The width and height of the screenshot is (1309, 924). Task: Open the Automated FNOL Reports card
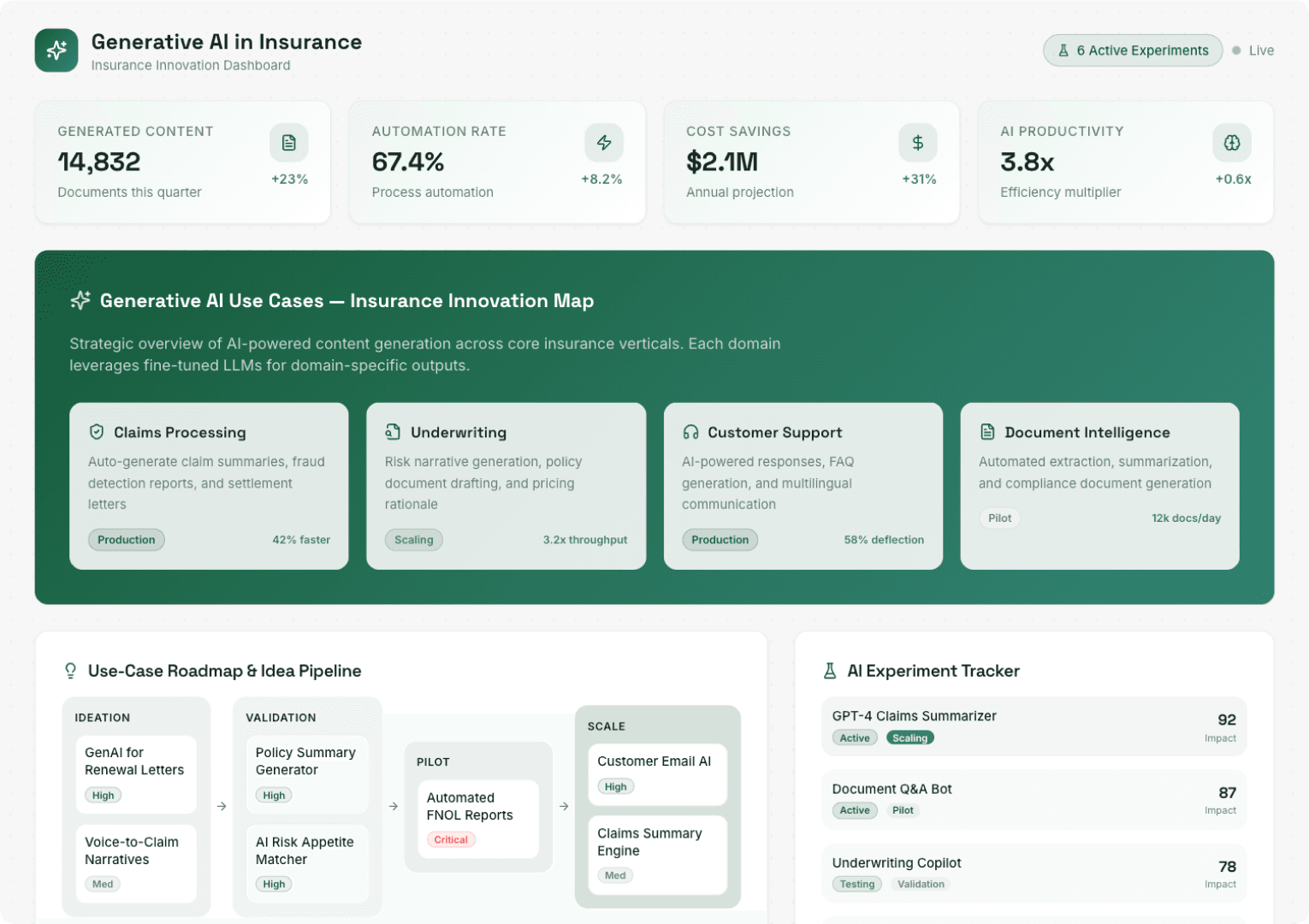click(478, 819)
